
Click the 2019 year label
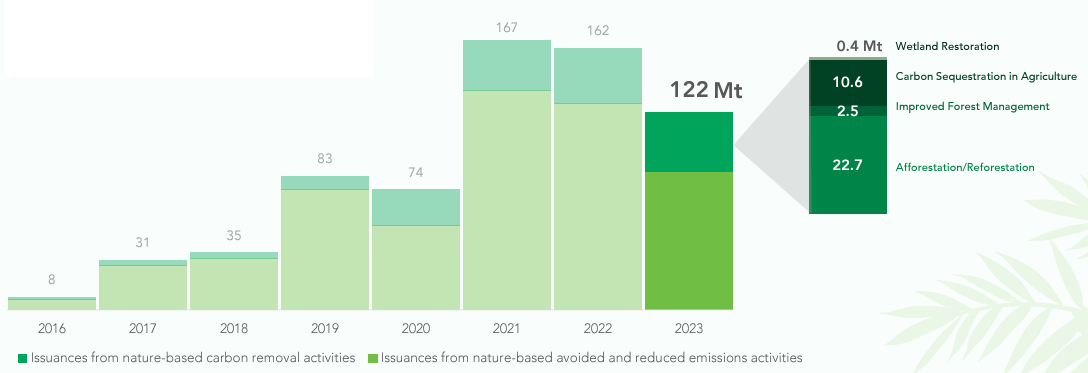point(325,328)
